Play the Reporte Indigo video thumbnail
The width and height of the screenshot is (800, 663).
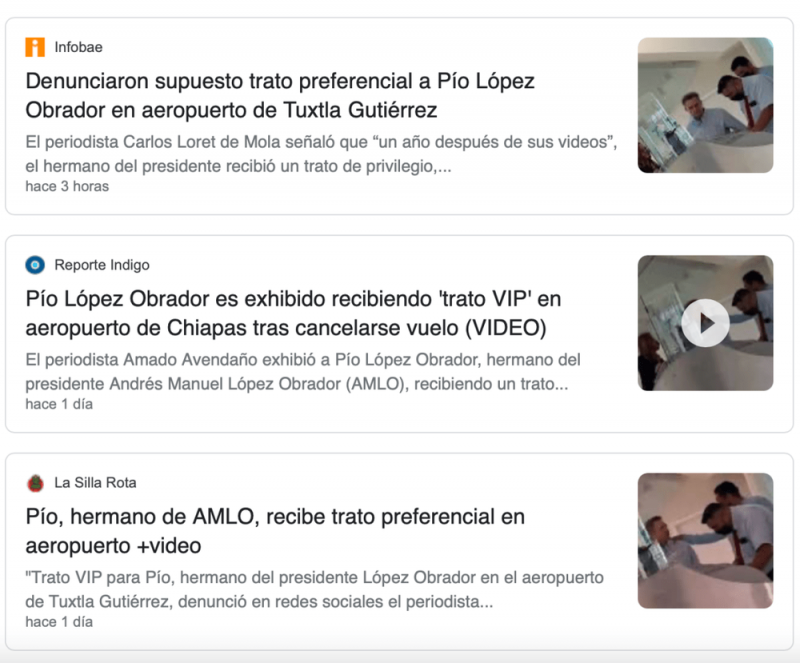[706, 323]
